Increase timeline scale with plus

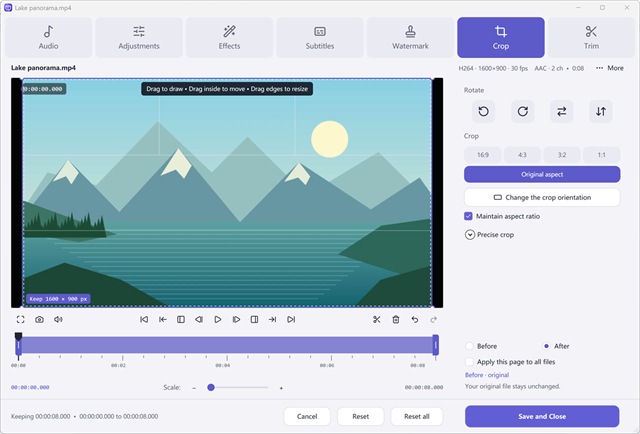coord(281,388)
